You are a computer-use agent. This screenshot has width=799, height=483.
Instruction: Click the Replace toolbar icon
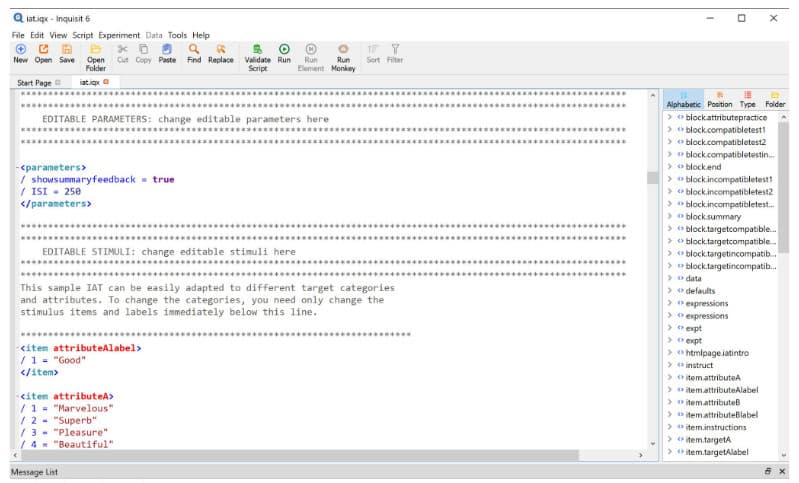[x=221, y=49]
